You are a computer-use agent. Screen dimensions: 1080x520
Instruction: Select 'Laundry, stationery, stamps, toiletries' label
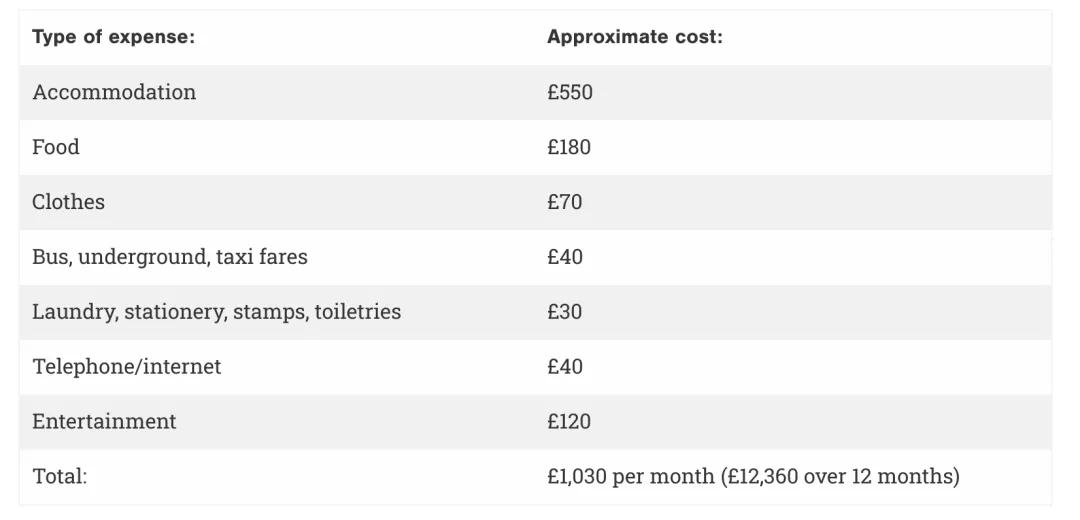click(216, 312)
